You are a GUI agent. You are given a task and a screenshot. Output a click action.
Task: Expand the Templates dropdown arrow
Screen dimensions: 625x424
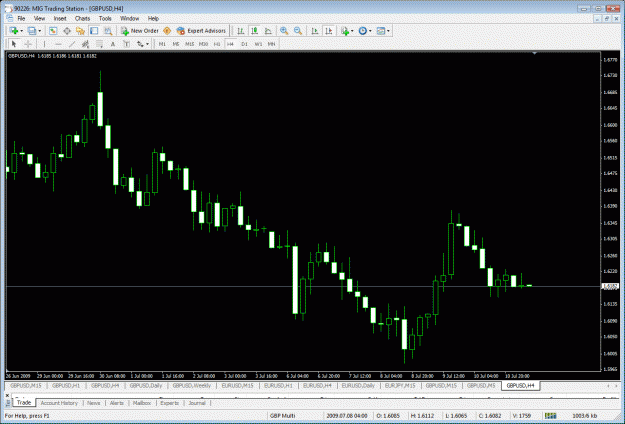[x=388, y=31]
